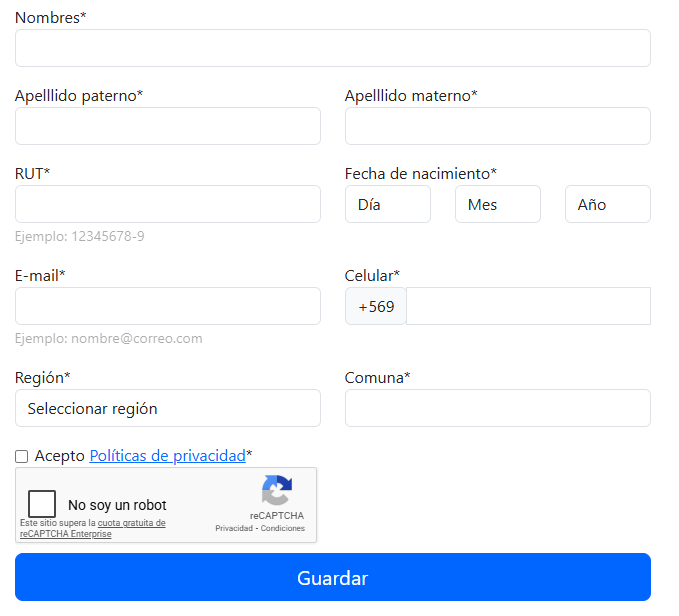This screenshot has width=679, height=616.
Task: Click the Celular phone number field
Action: click(x=528, y=306)
